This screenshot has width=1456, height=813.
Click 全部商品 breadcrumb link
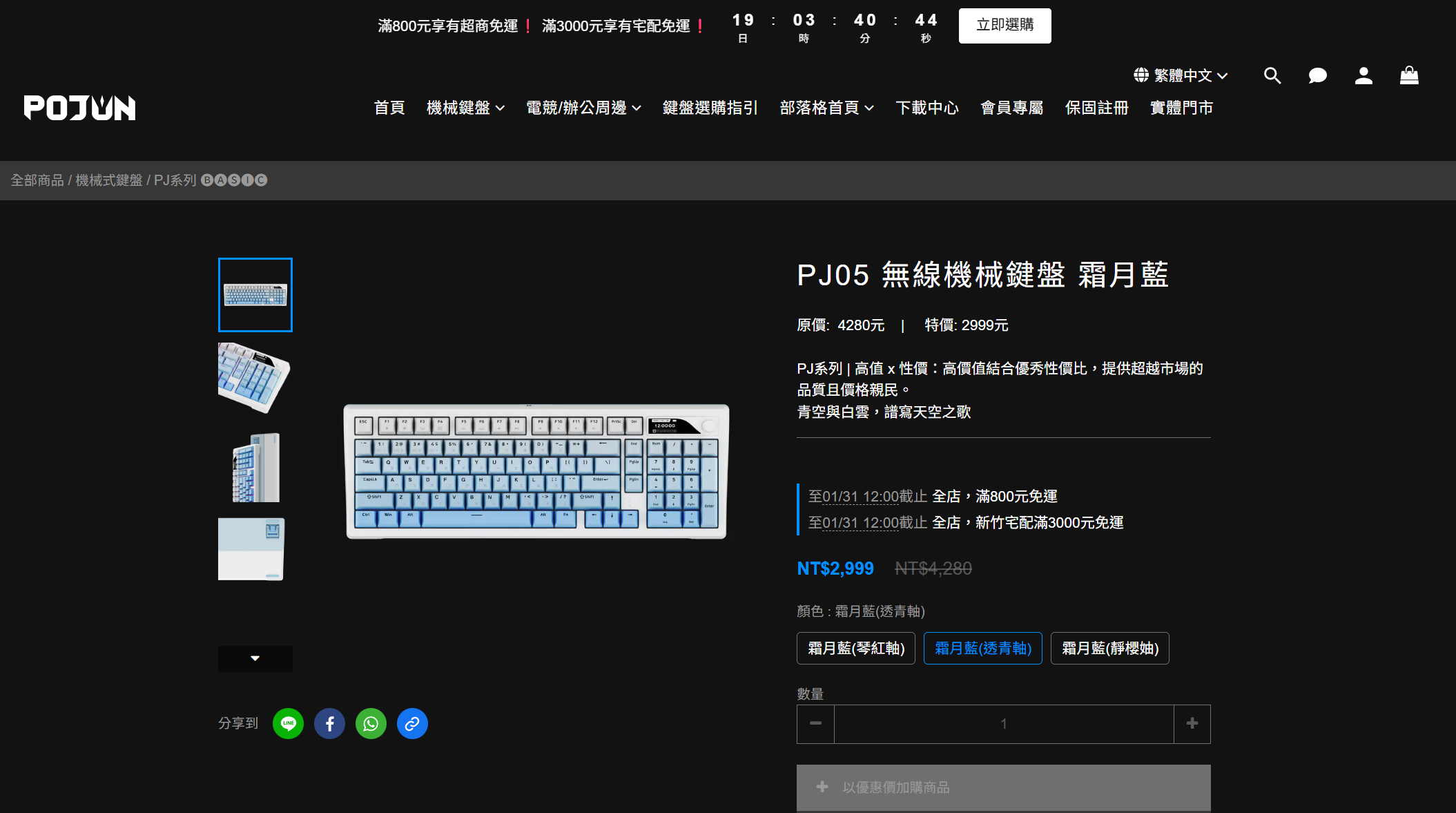[x=37, y=180]
